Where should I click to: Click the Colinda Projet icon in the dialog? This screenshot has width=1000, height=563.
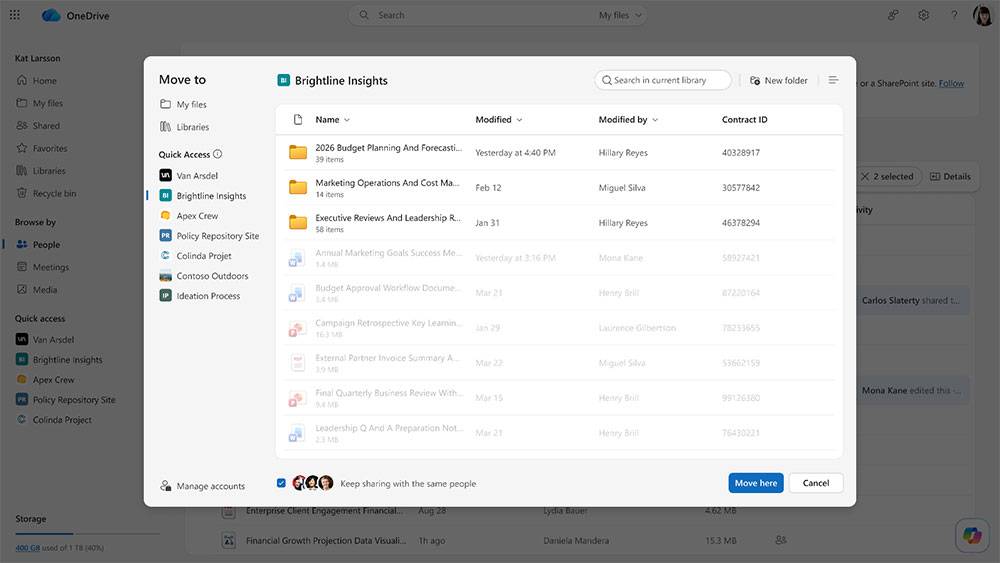(165, 256)
